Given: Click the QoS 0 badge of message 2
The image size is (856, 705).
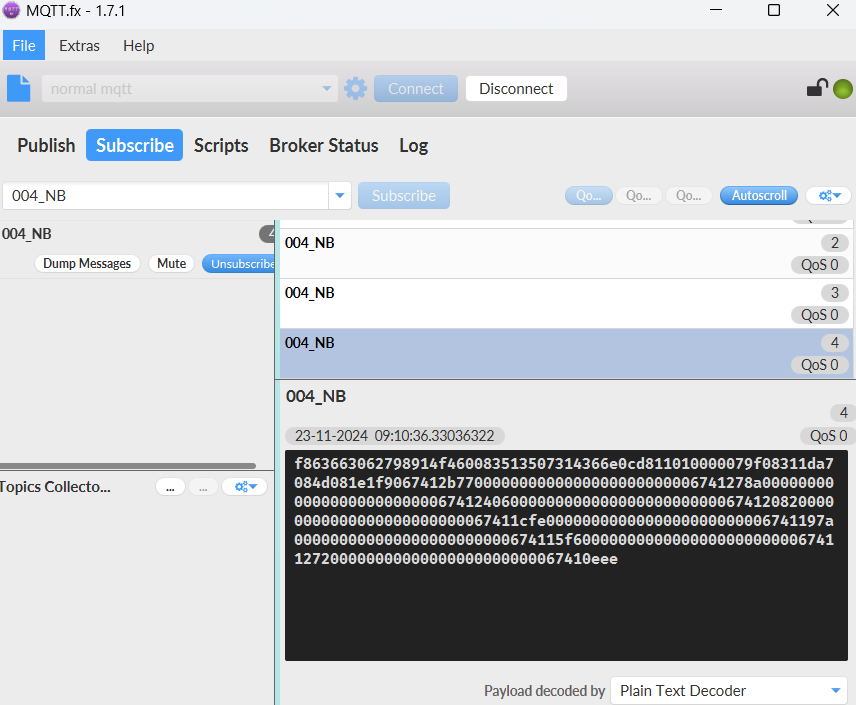Looking at the screenshot, I should 820,265.
